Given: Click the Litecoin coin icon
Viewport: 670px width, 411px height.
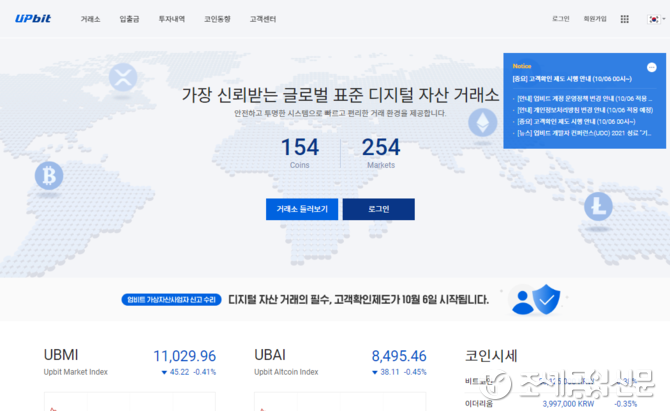Looking at the screenshot, I should 599,205.
